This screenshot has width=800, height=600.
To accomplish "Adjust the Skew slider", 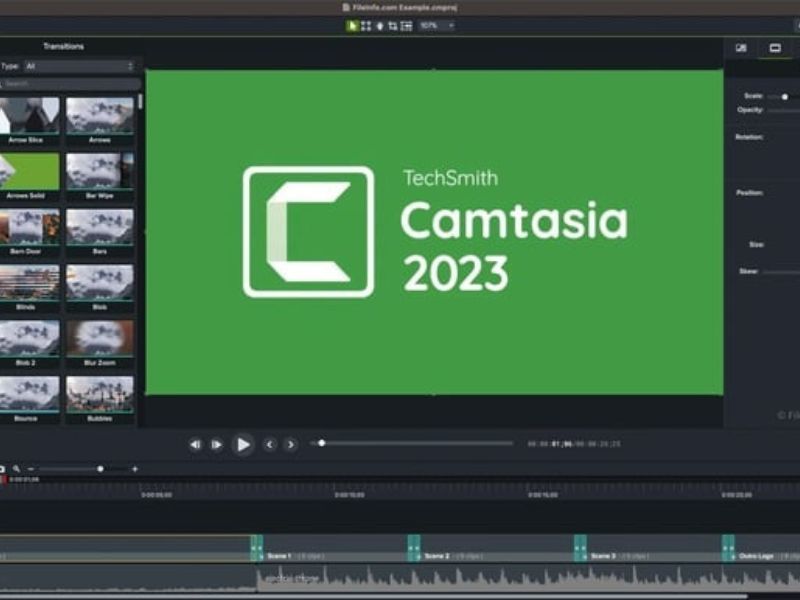I will coord(782,272).
